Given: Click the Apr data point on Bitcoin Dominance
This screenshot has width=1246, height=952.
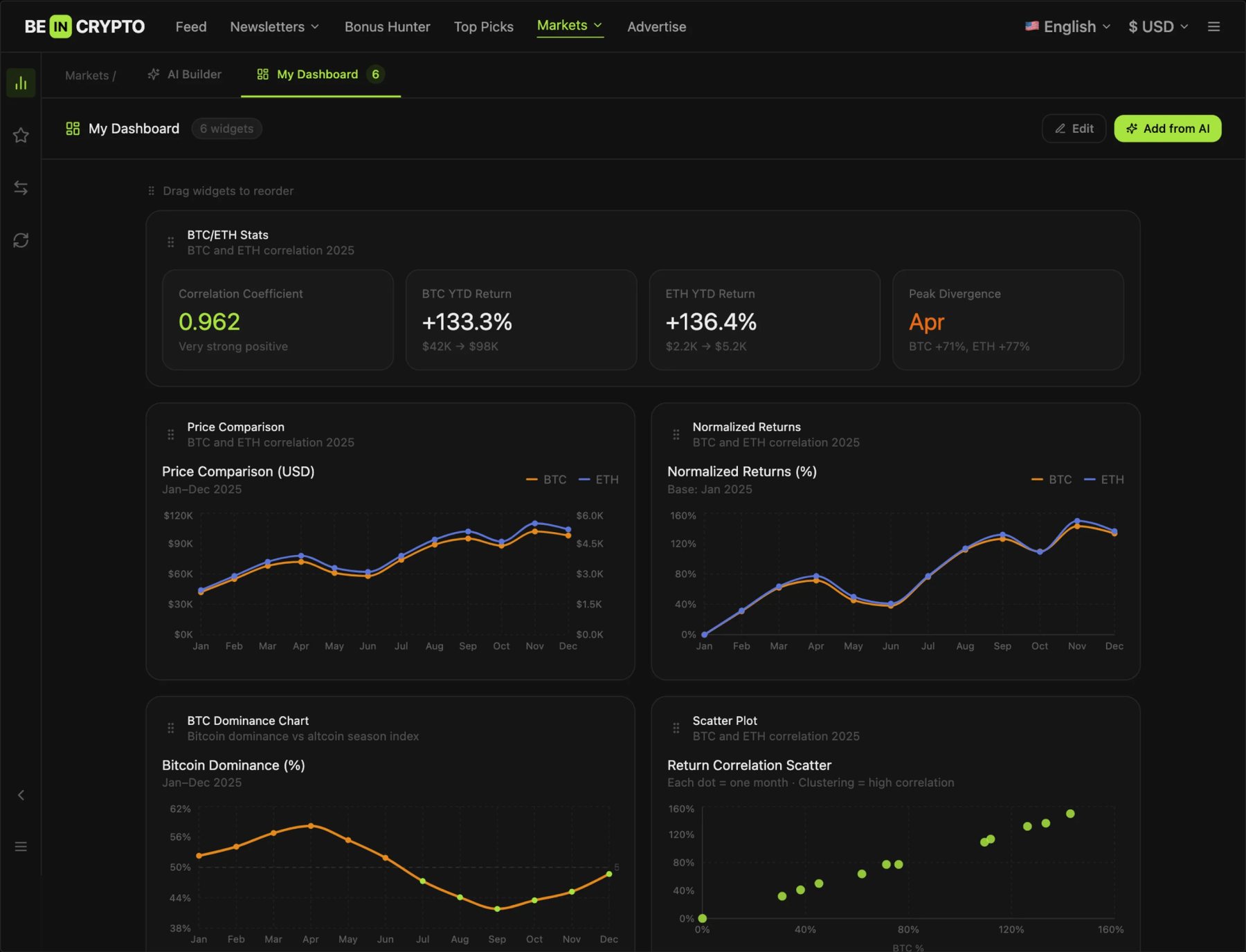Looking at the screenshot, I should (x=311, y=825).
